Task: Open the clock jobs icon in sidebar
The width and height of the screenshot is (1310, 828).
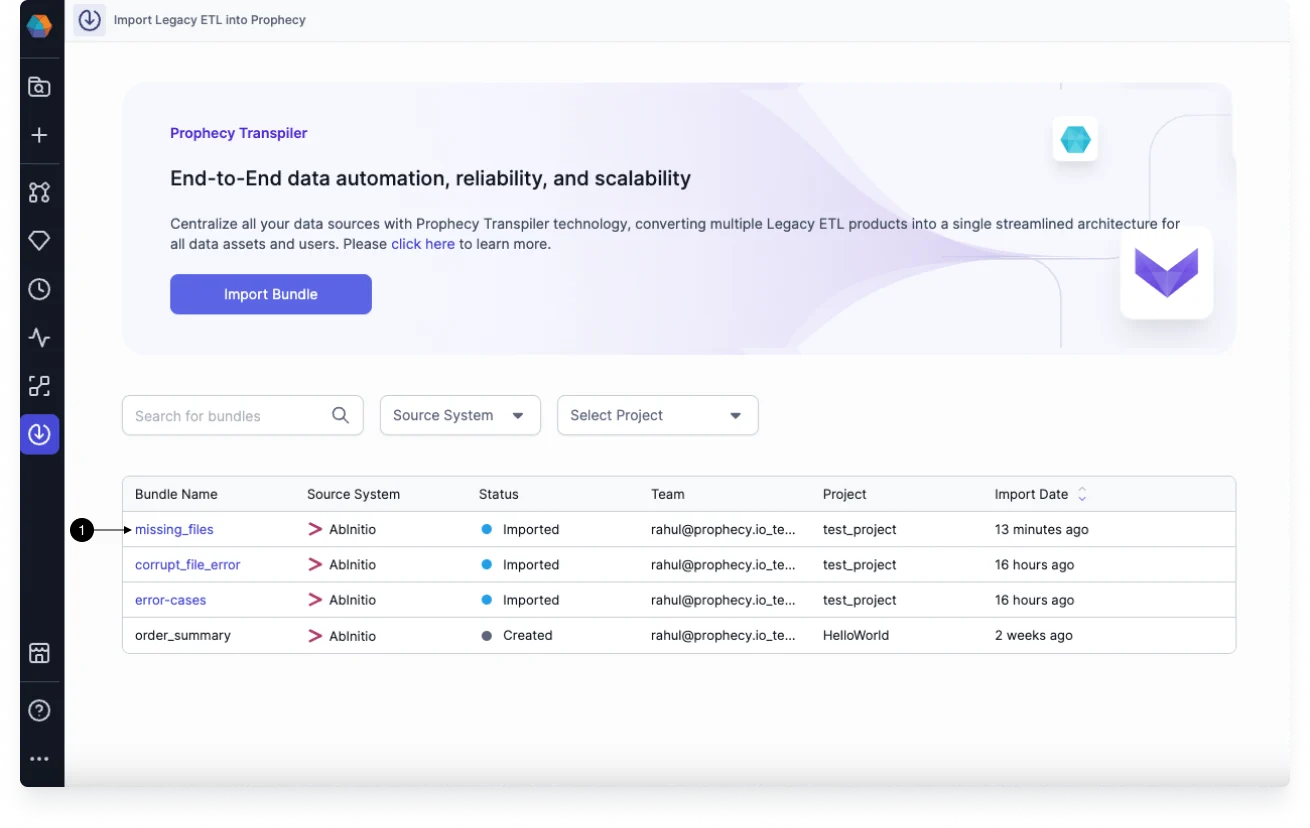Action: (x=39, y=289)
